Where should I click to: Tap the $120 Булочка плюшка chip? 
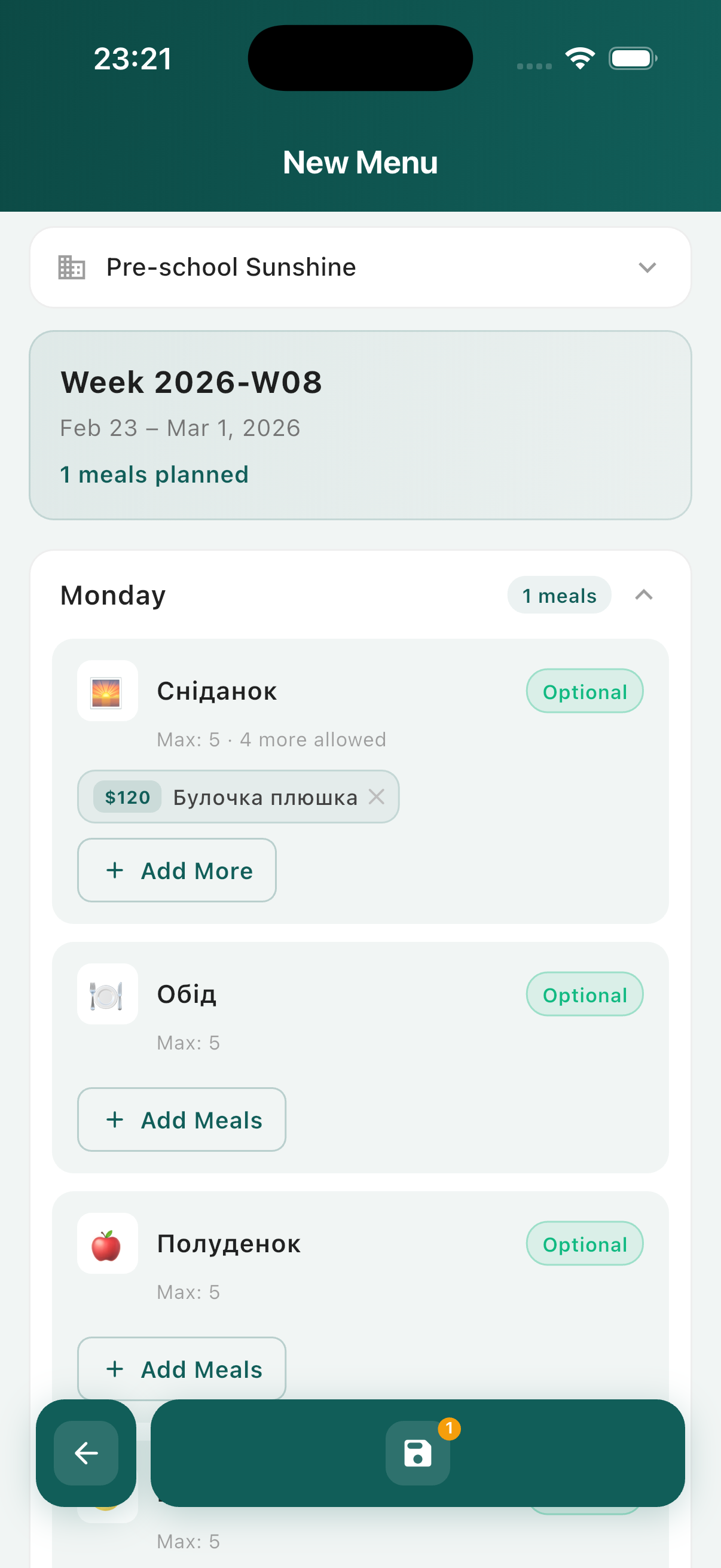click(x=237, y=796)
